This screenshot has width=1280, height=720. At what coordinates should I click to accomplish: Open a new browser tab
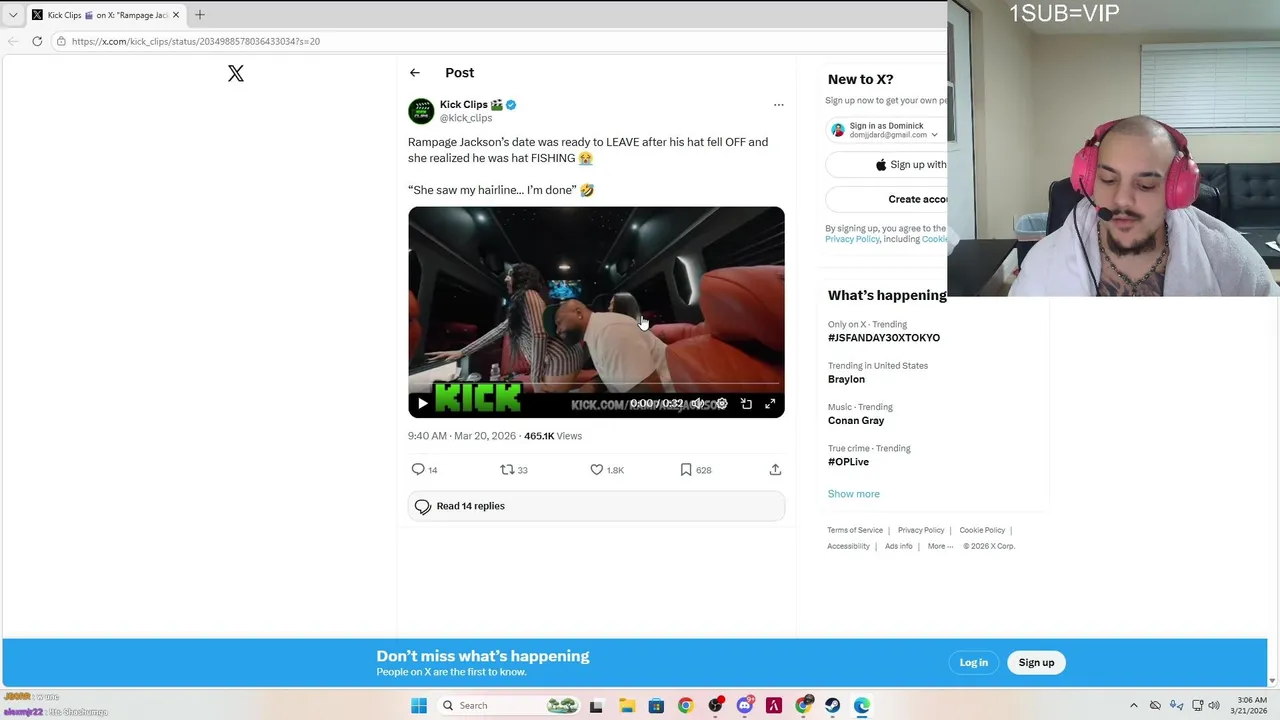pyautogui.click(x=200, y=14)
